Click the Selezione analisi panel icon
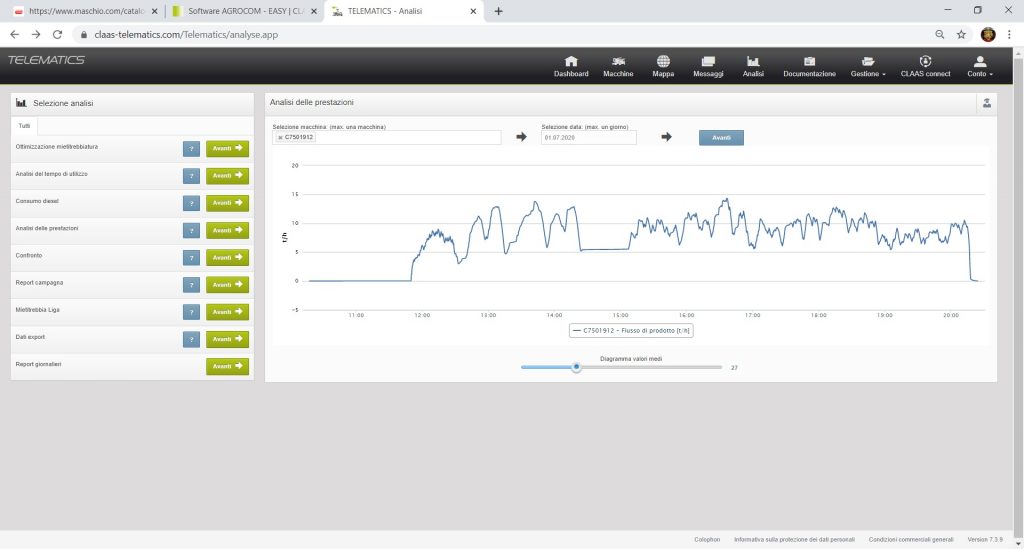1024x549 pixels. [x=21, y=103]
